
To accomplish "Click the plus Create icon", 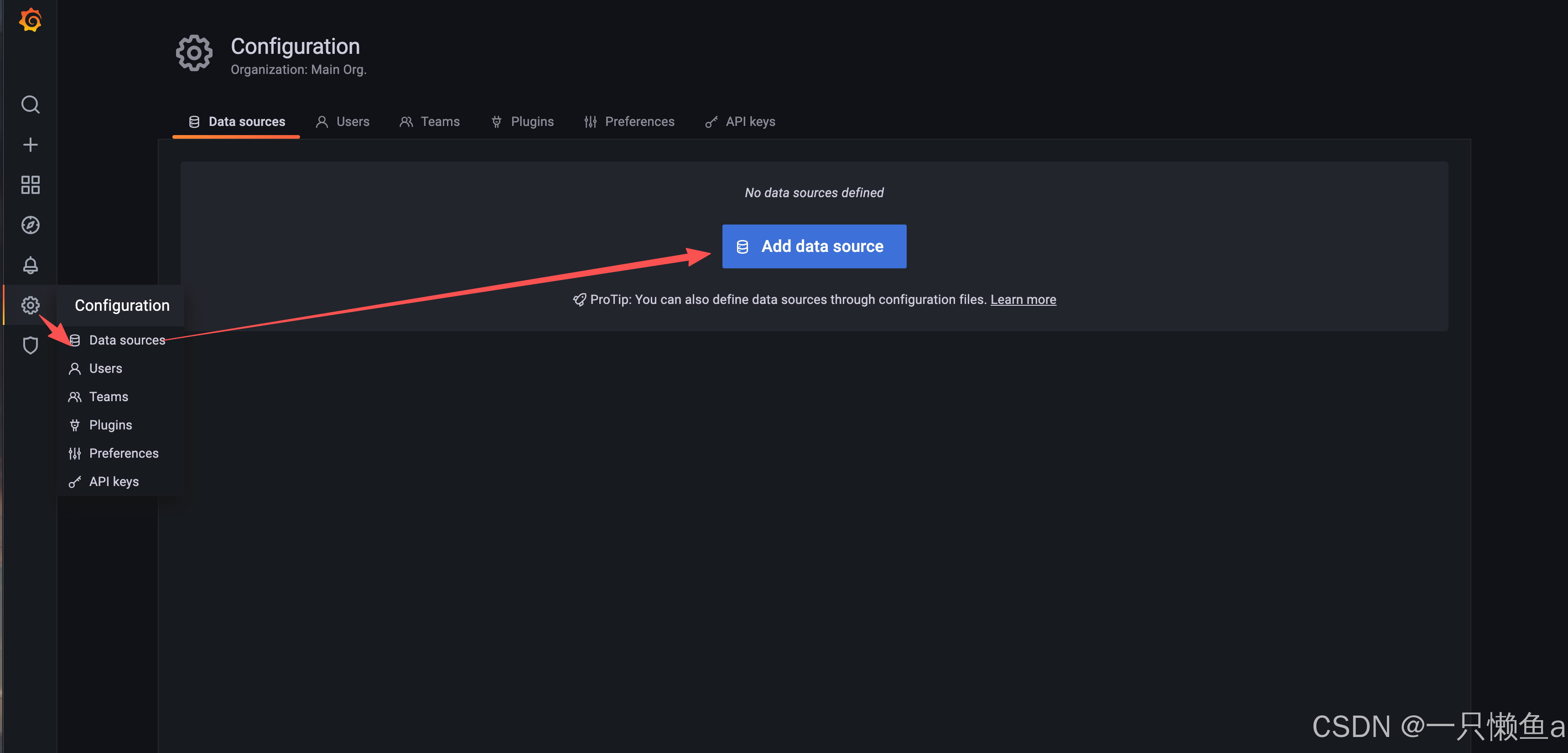I will (30, 145).
